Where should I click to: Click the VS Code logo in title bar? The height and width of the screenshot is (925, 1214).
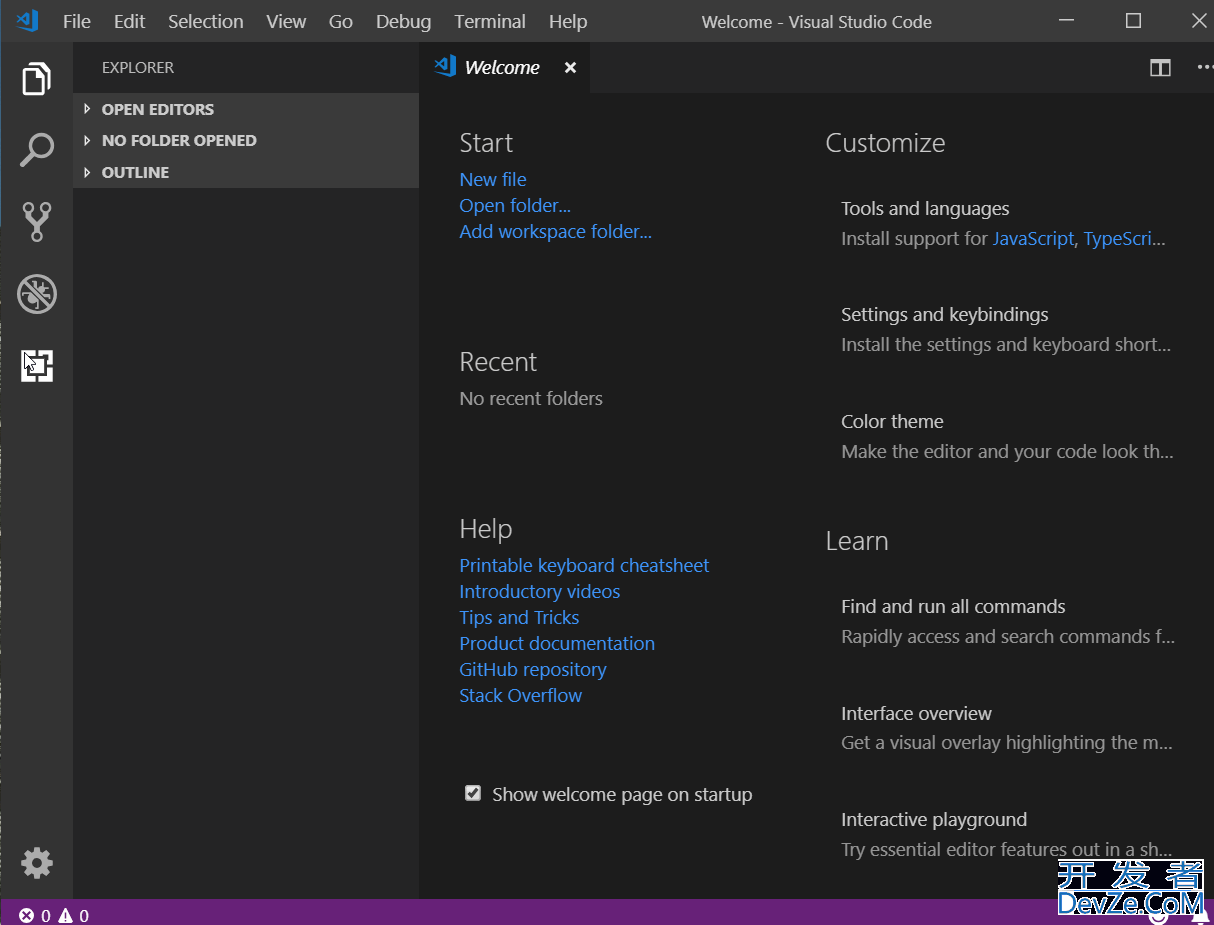(28, 20)
